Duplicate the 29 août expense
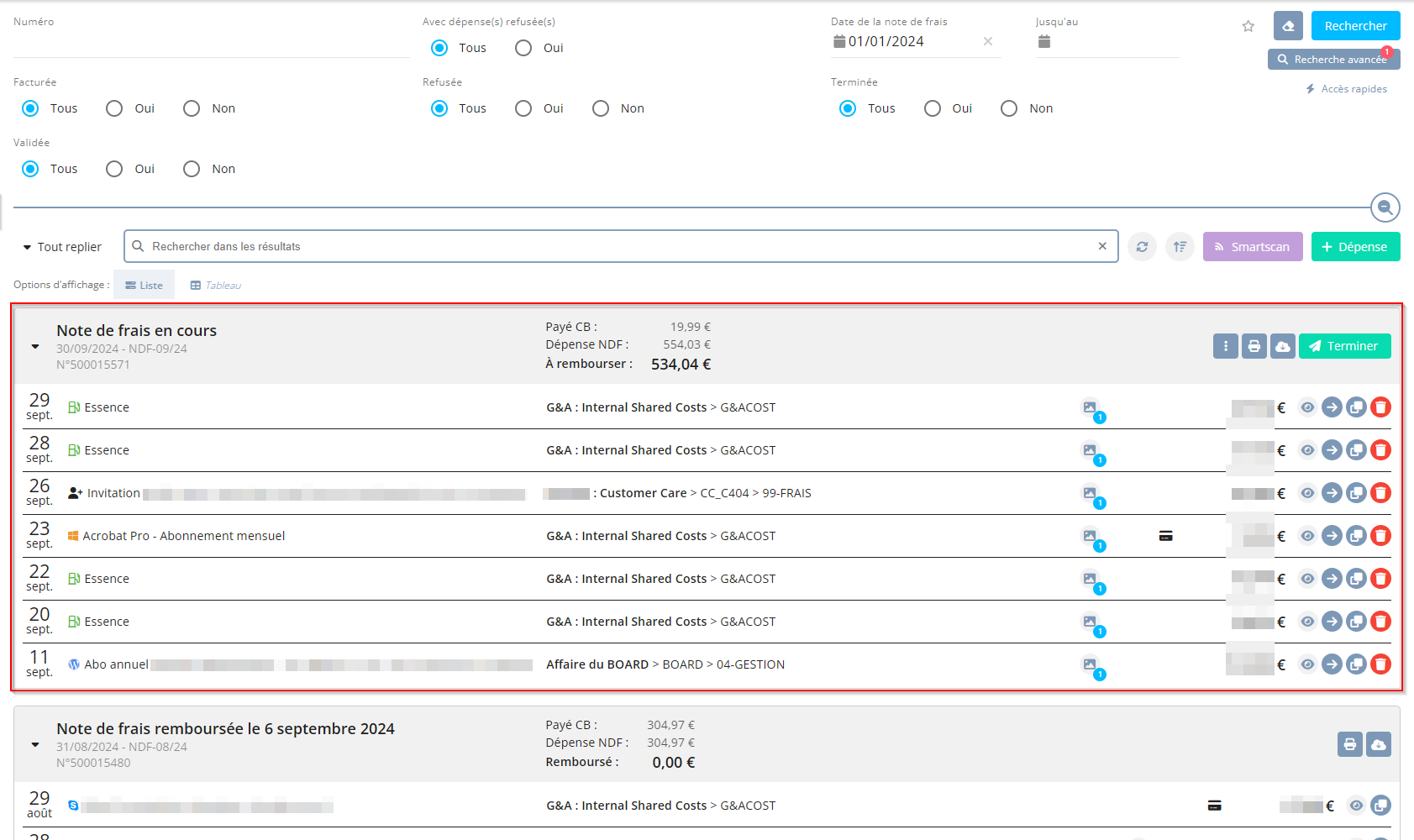Screen dimensions: 1414x840 pos(1380,806)
